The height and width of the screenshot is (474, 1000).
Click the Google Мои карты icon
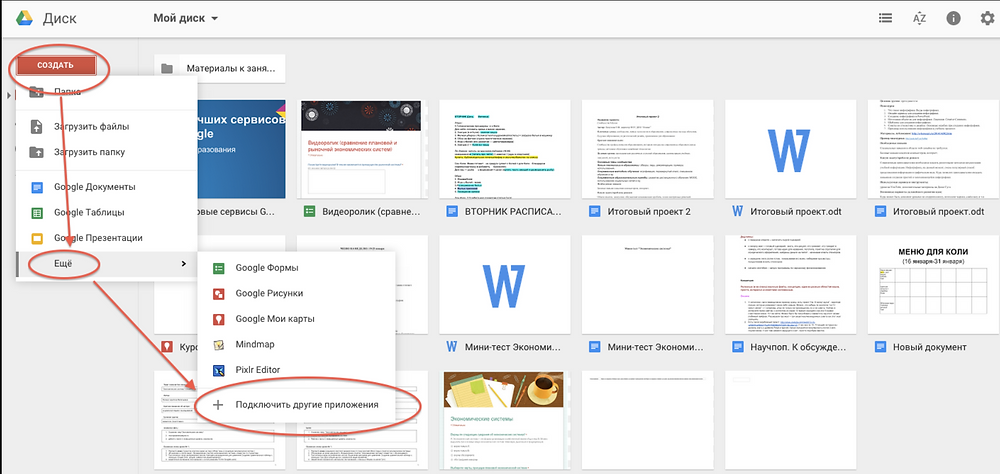[219, 319]
